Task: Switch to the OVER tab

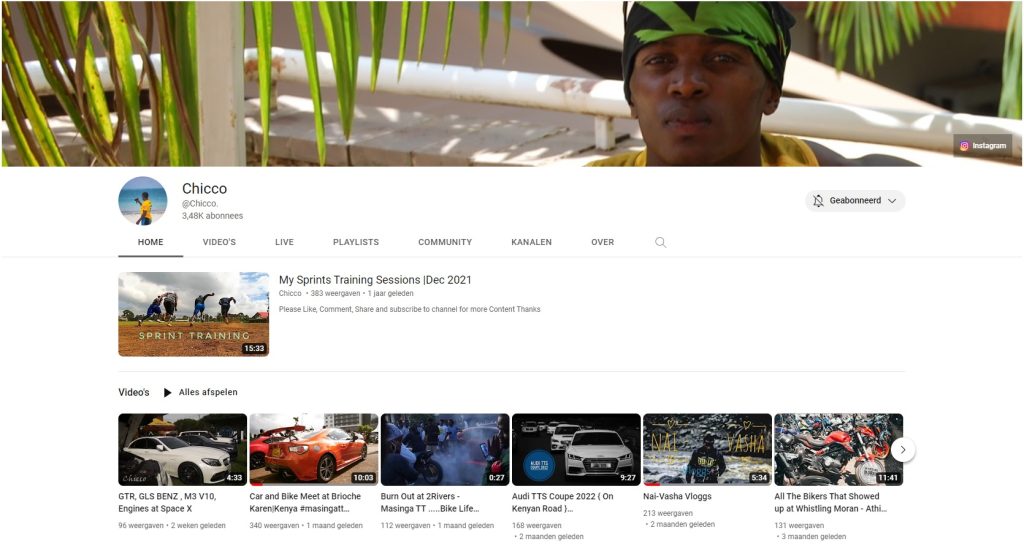Action: 602,242
